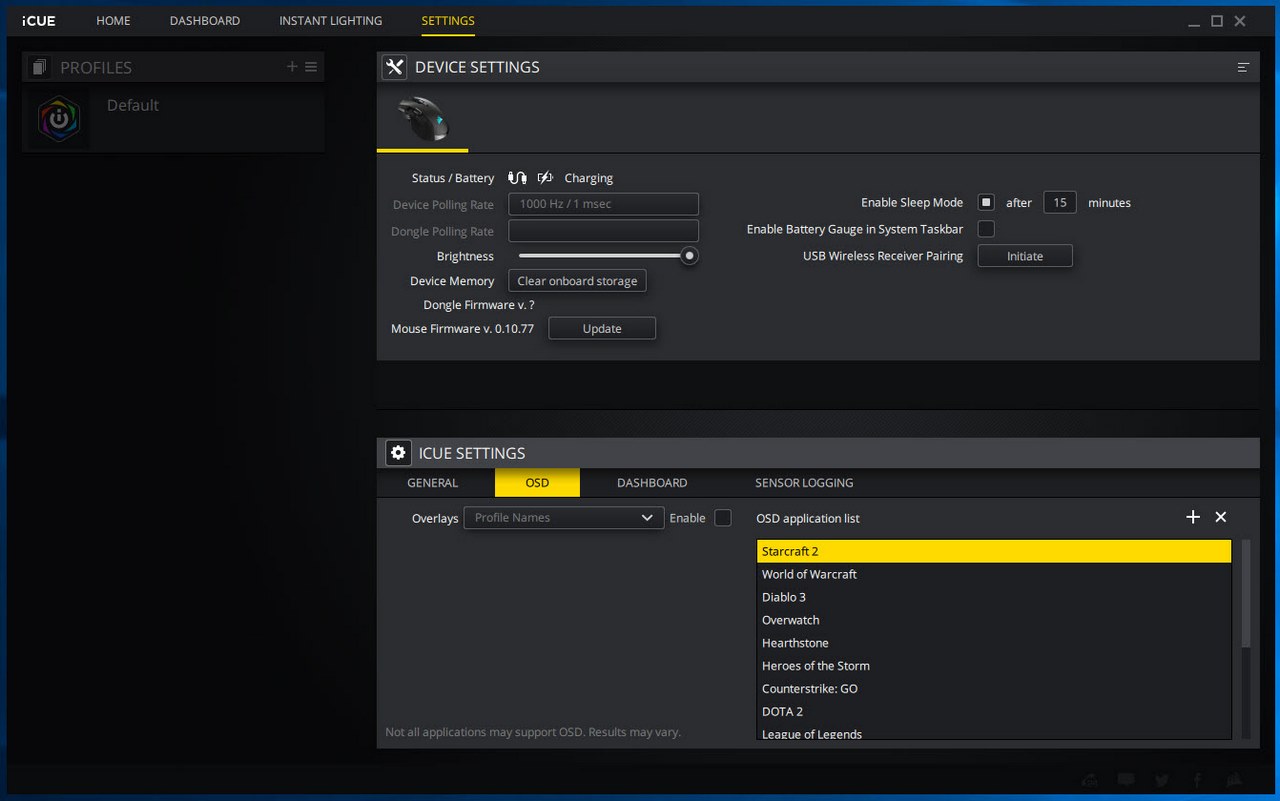Image resolution: width=1280 pixels, height=801 pixels.
Task: Select the 'Default' profile name
Action: (133, 105)
